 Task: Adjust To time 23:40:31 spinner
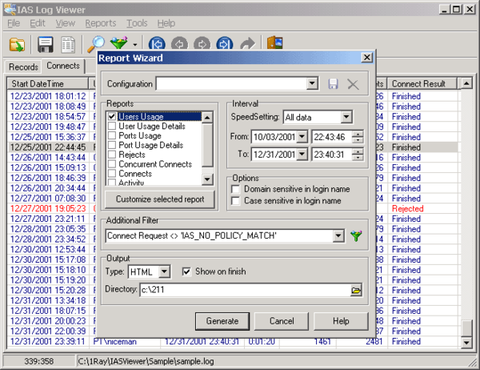[358, 154]
